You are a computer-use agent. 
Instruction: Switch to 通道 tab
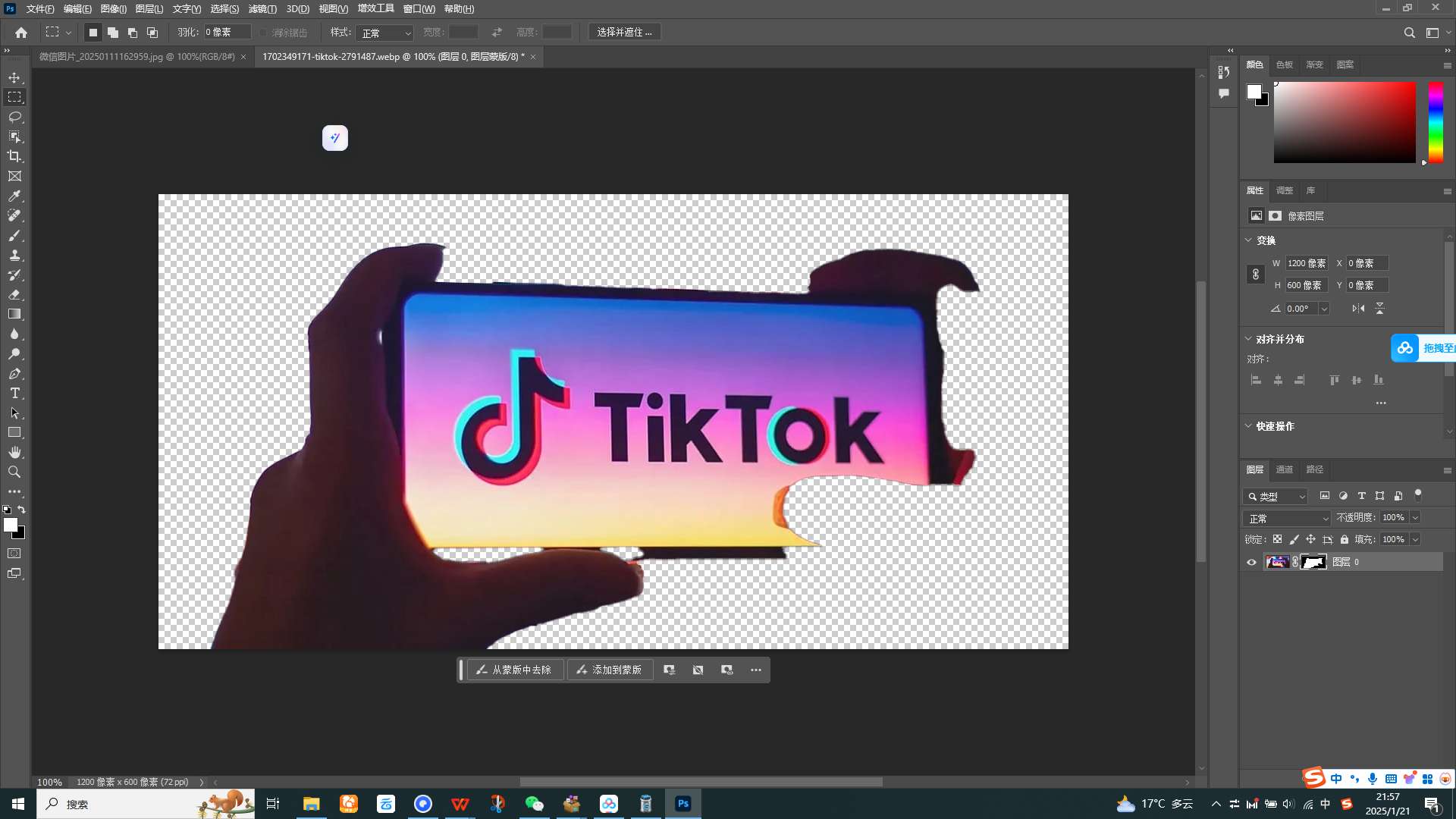tap(1285, 469)
